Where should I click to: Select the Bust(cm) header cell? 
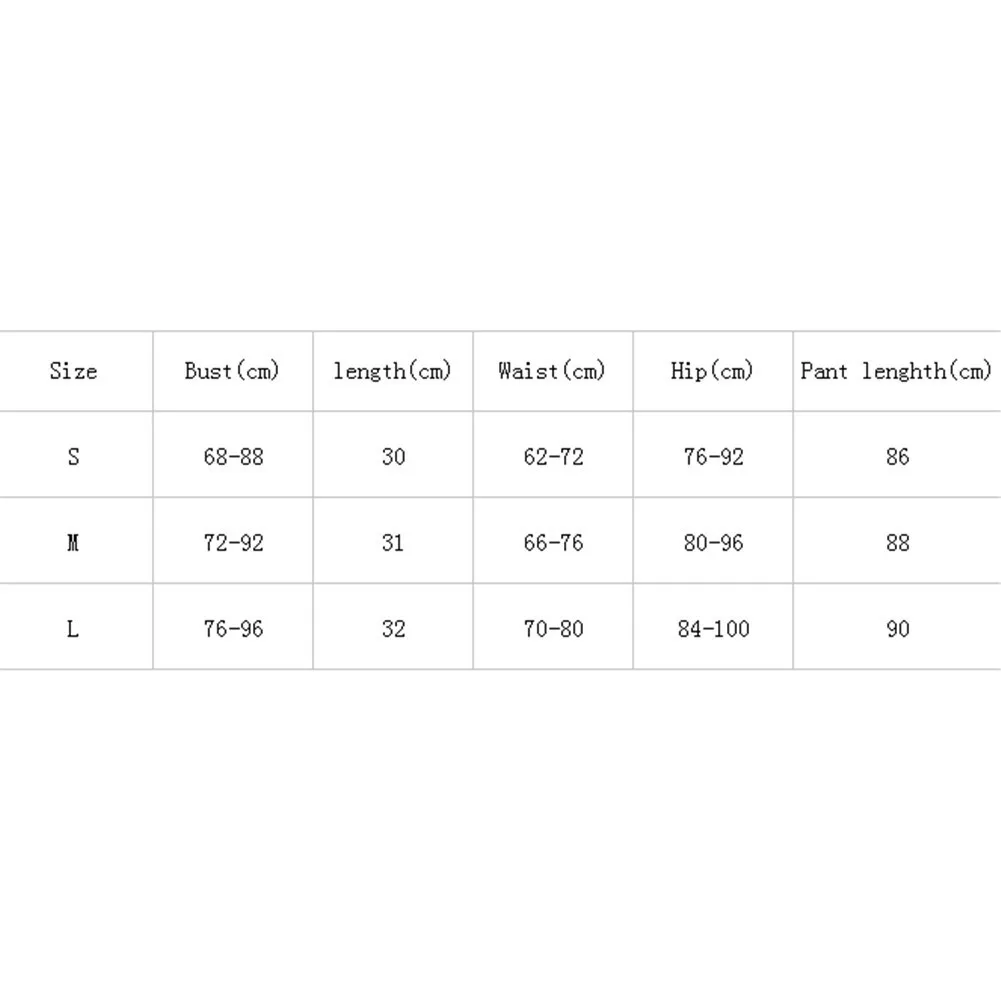(232, 371)
